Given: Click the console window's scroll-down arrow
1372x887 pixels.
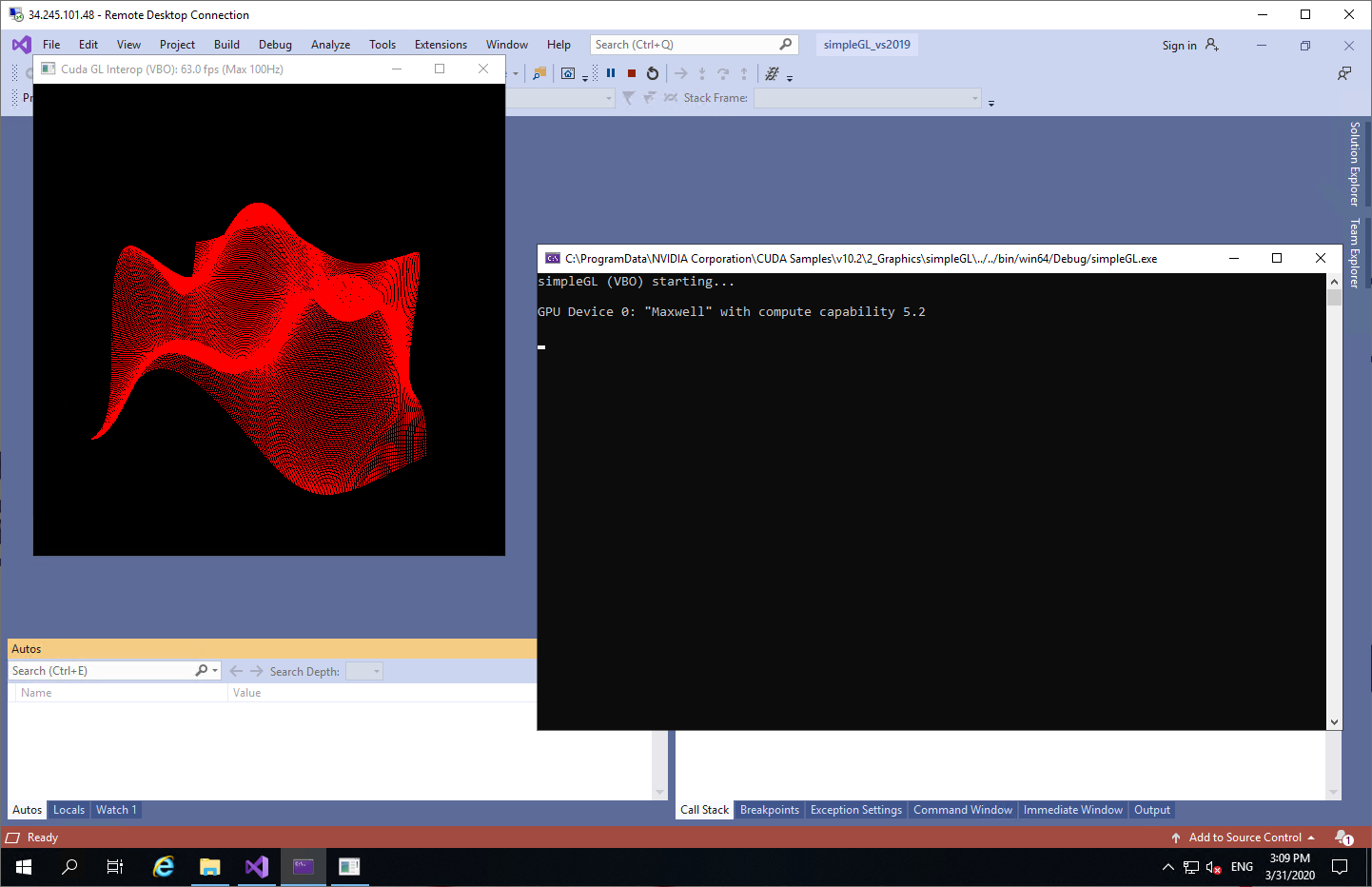Looking at the screenshot, I should pos(1334,722).
